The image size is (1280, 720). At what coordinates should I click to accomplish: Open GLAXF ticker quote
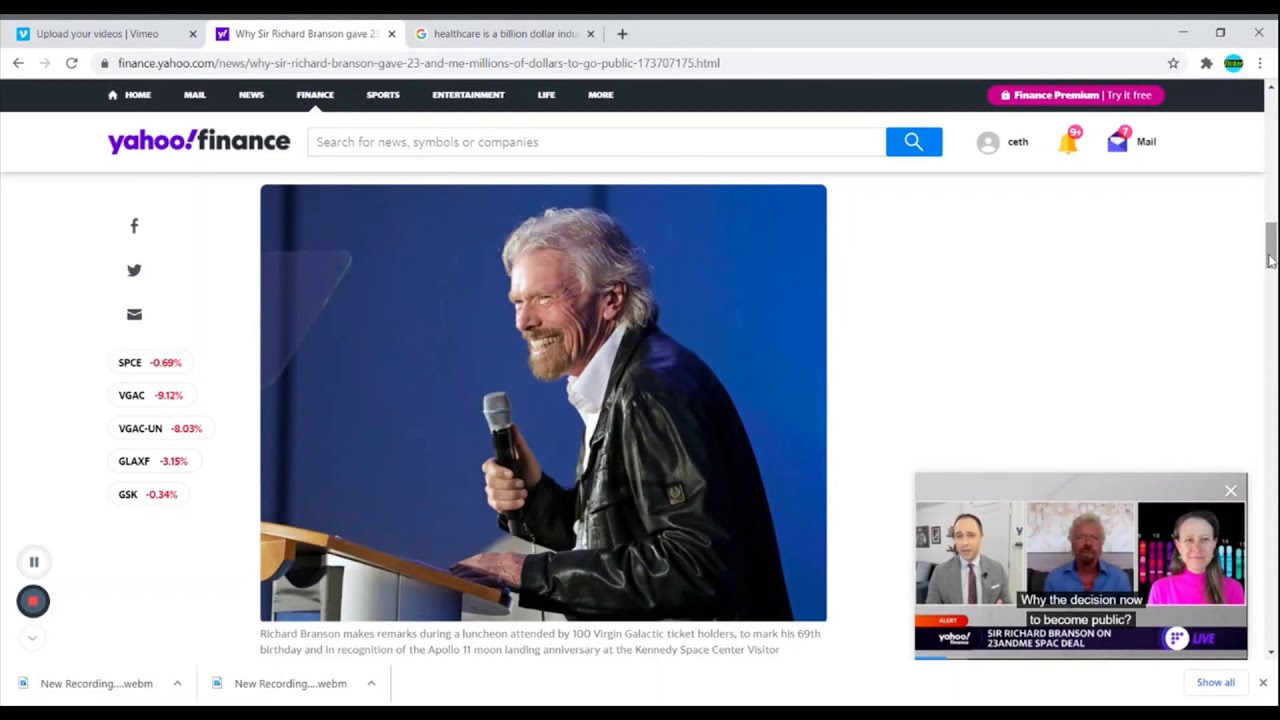[153, 462]
